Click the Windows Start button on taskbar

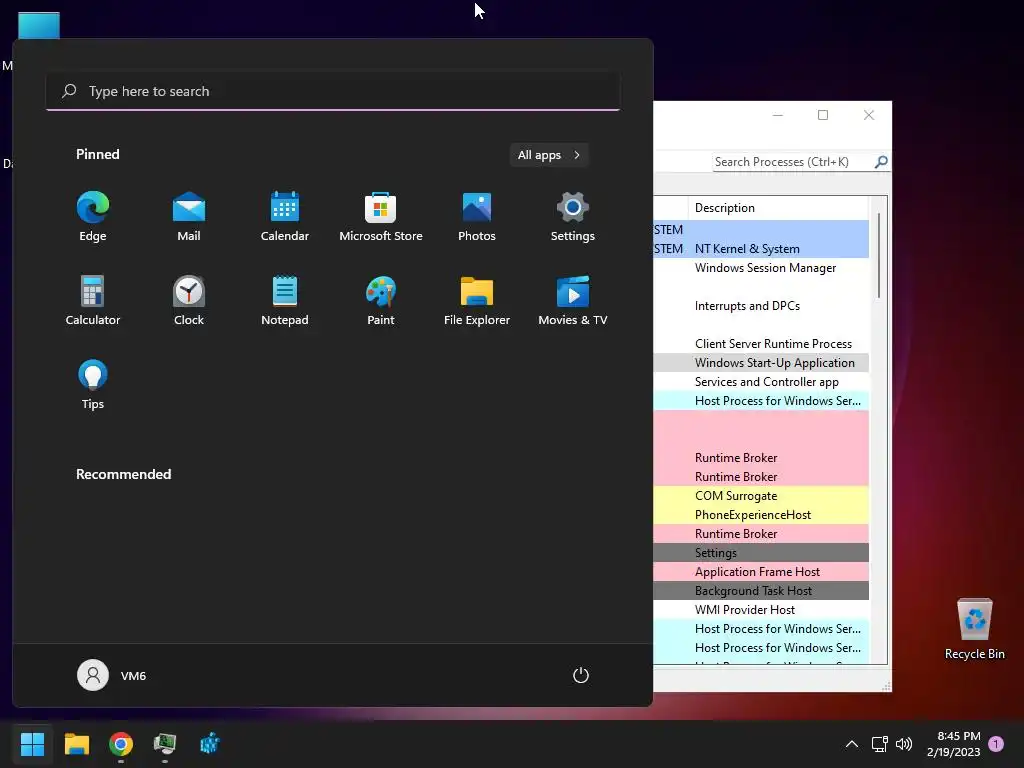32,744
